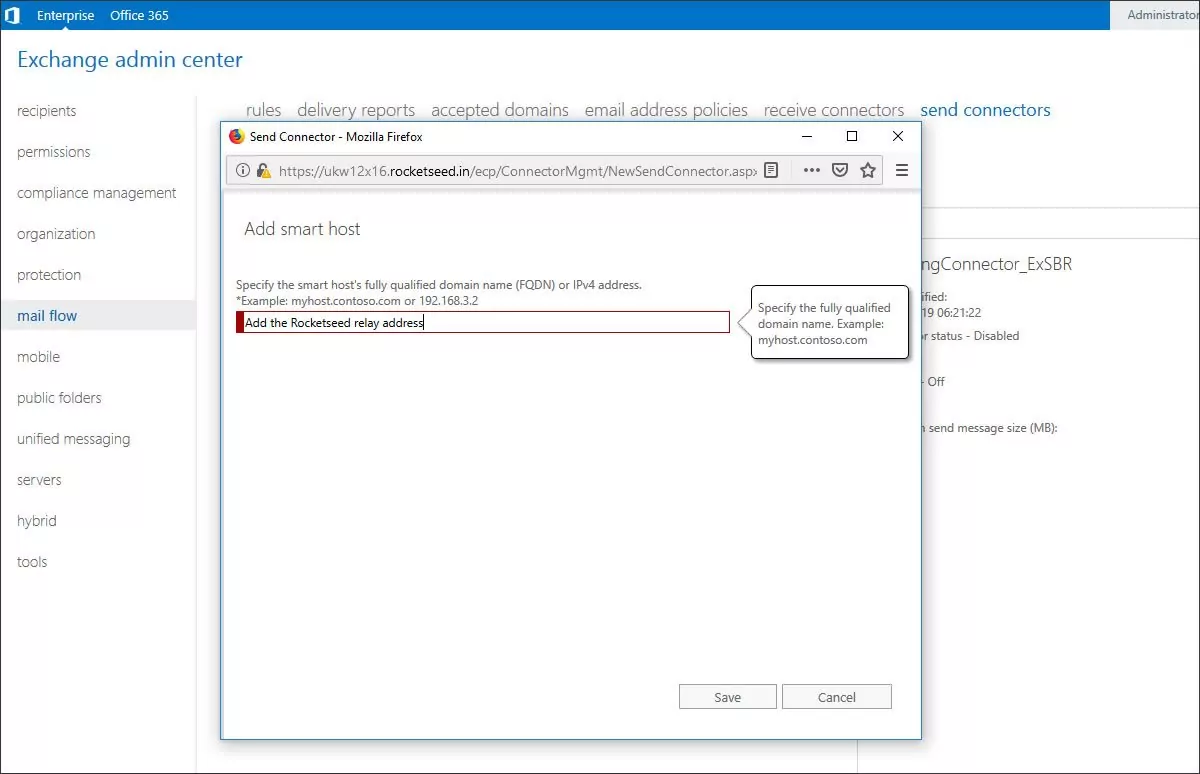Open the Firefox hamburger menu
Screen dimensions: 1200x774
(902, 171)
